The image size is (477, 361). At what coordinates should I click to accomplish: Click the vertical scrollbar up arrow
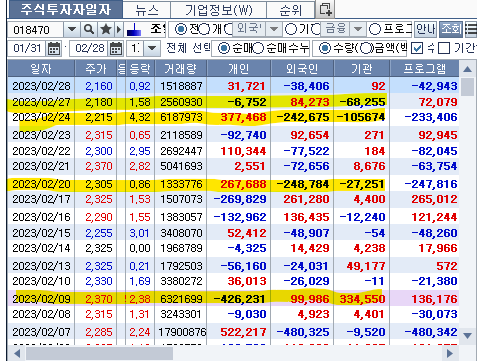[x=467, y=69]
